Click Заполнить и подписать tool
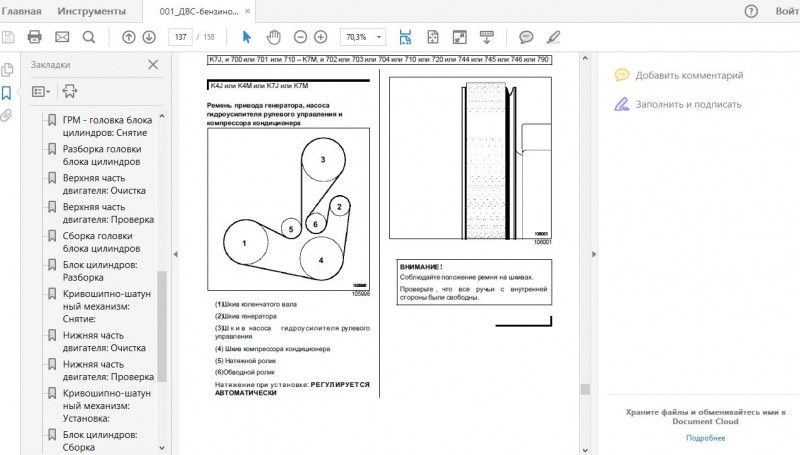This screenshot has height=455, width=800. (x=678, y=105)
